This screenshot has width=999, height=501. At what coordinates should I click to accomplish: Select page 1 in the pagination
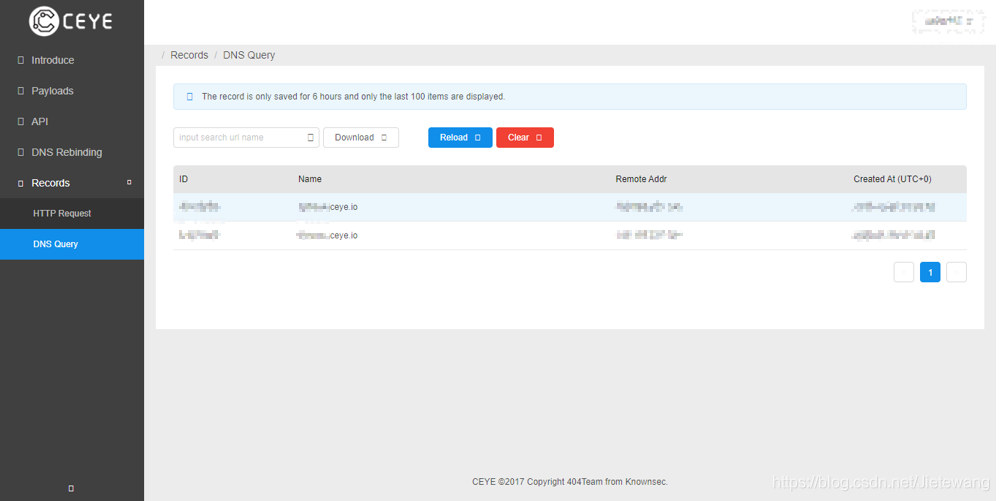pyautogui.click(x=930, y=272)
